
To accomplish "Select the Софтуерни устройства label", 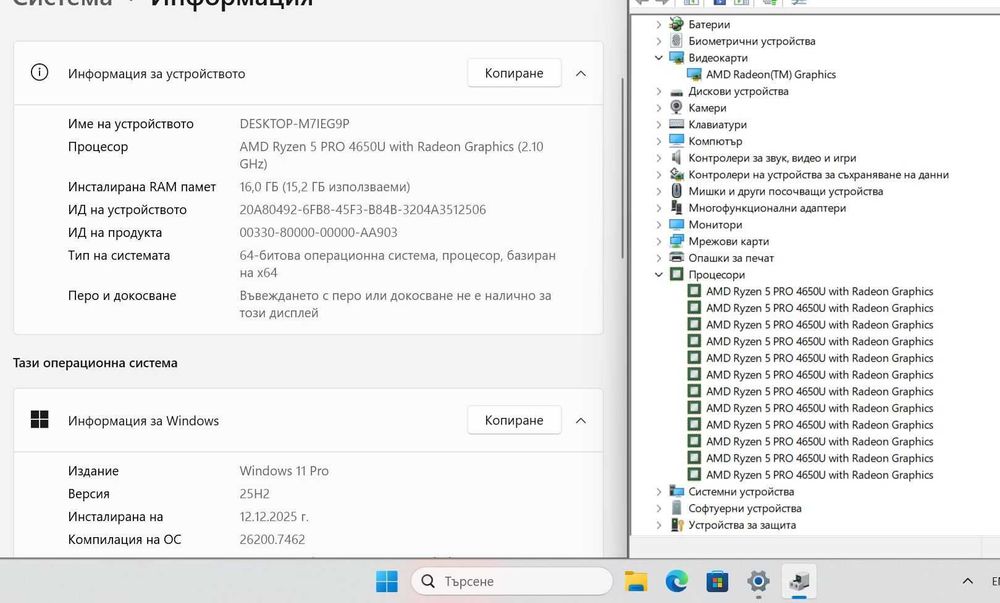I will [745, 508].
